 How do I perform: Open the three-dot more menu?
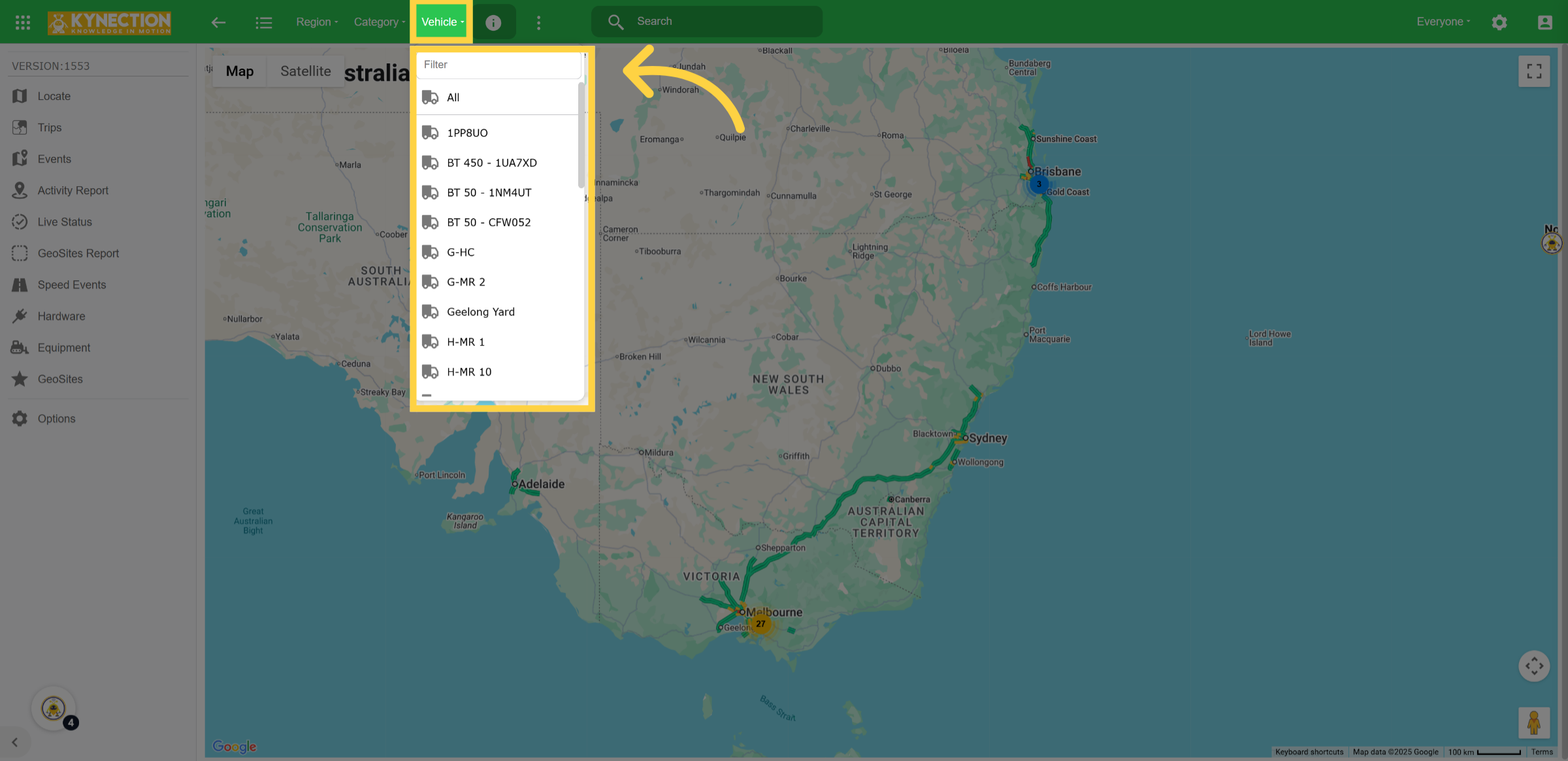coord(538,23)
